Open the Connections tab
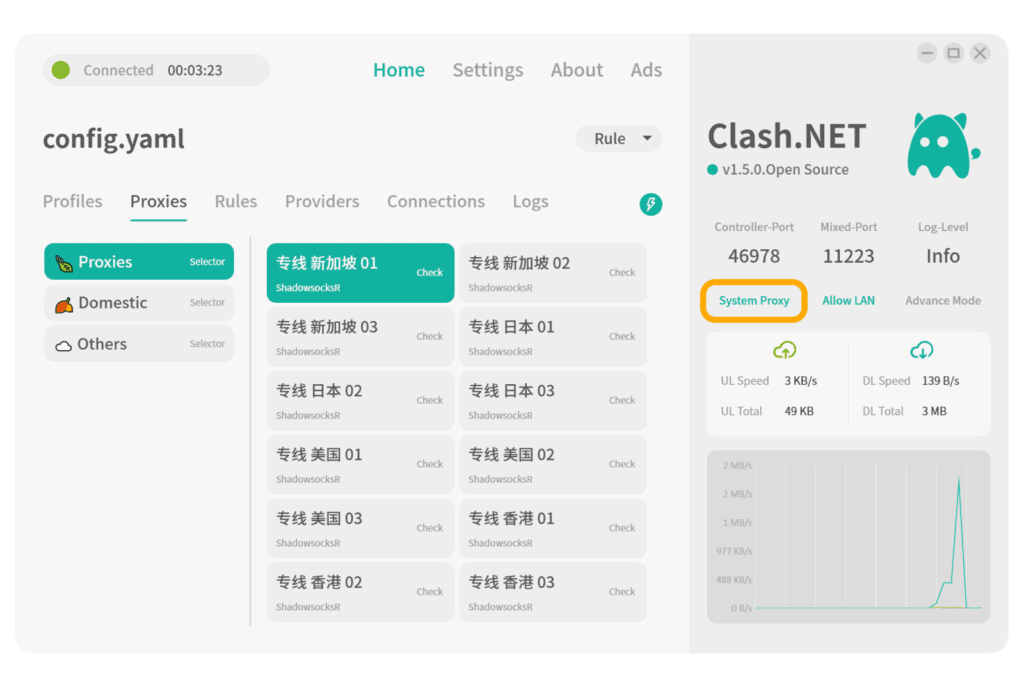Viewport: 1024px width, 687px height. 435,201
